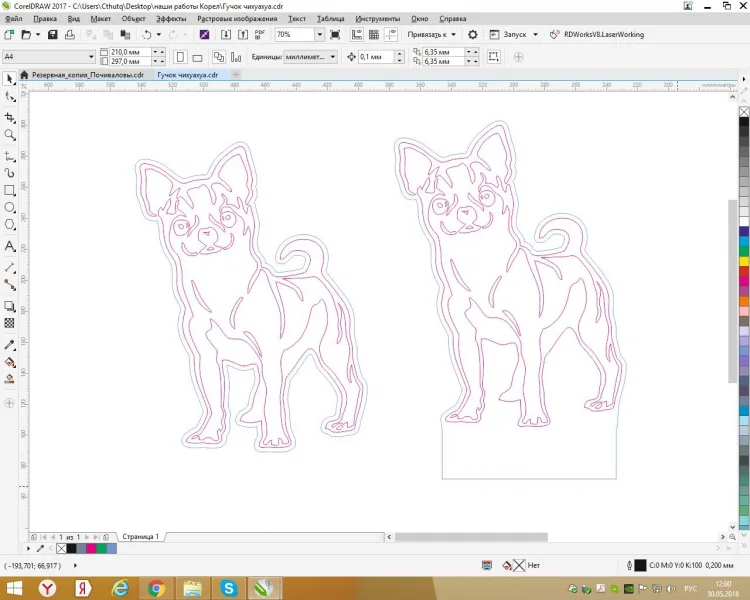Click the RDWorksV8.LaserWorking button
Image resolution: width=750 pixels, height=600 pixels.
click(597, 34)
